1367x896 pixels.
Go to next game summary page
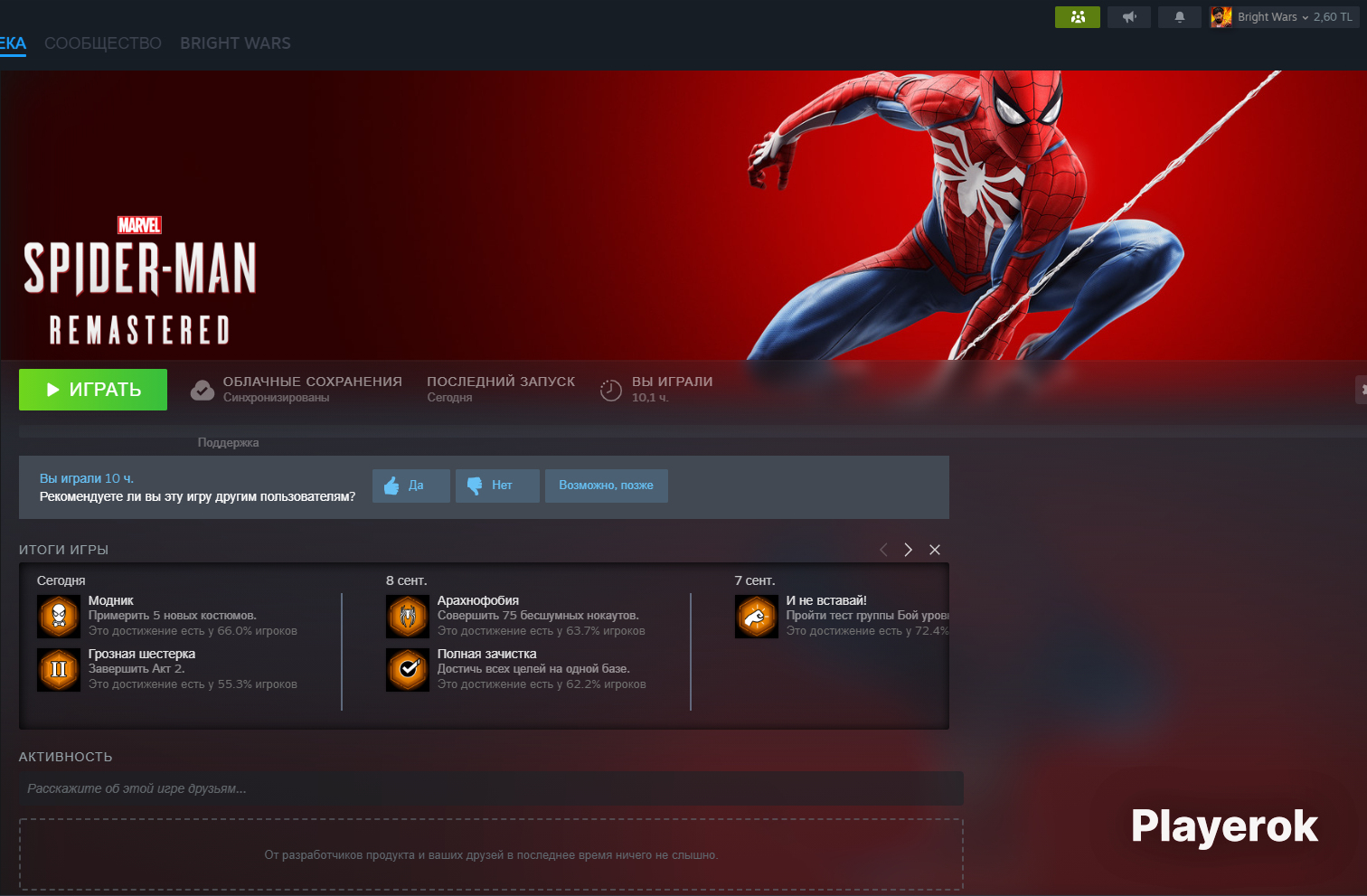[x=909, y=550]
